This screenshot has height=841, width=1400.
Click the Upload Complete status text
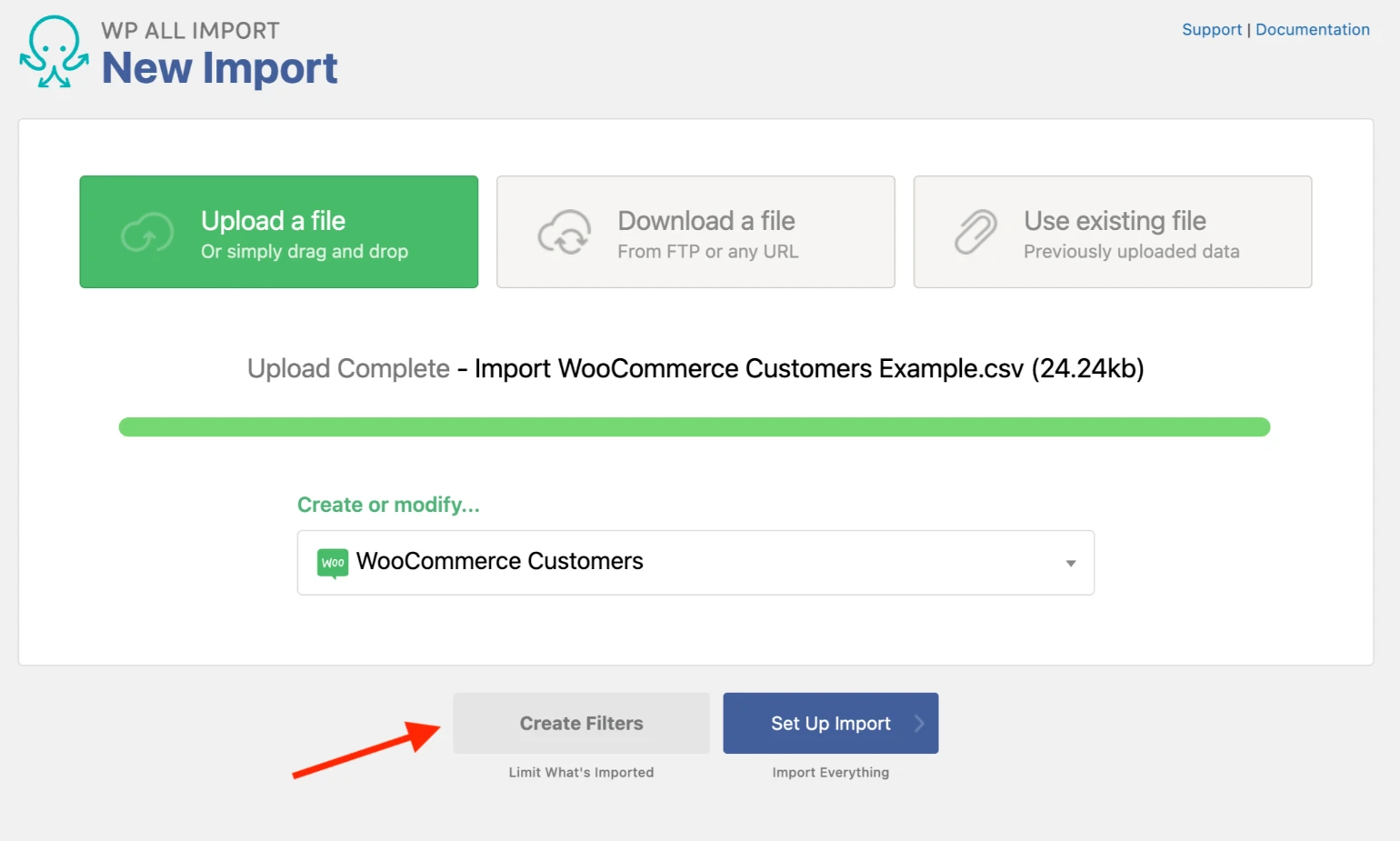pos(348,368)
